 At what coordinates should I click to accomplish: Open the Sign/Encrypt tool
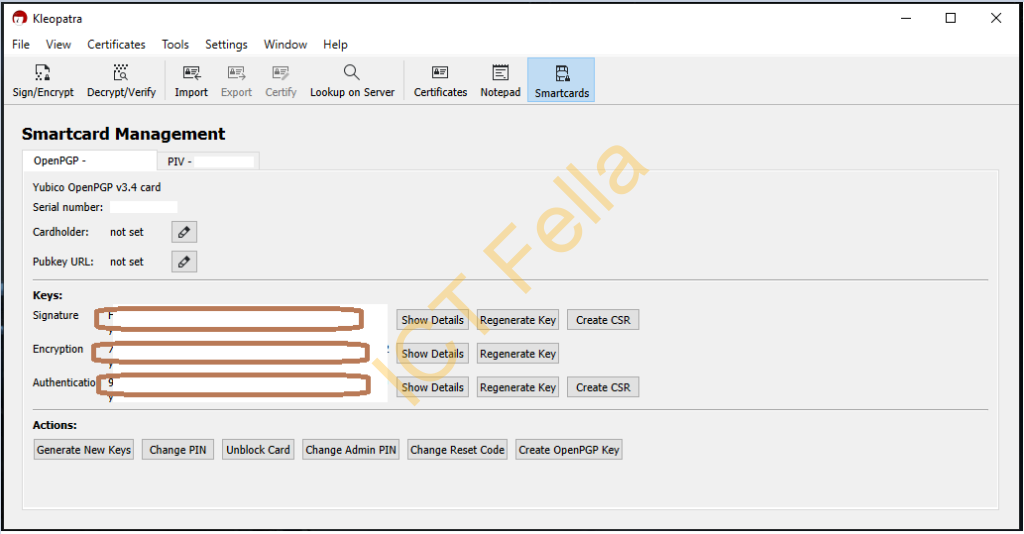pyautogui.click(x=43, y=80)
